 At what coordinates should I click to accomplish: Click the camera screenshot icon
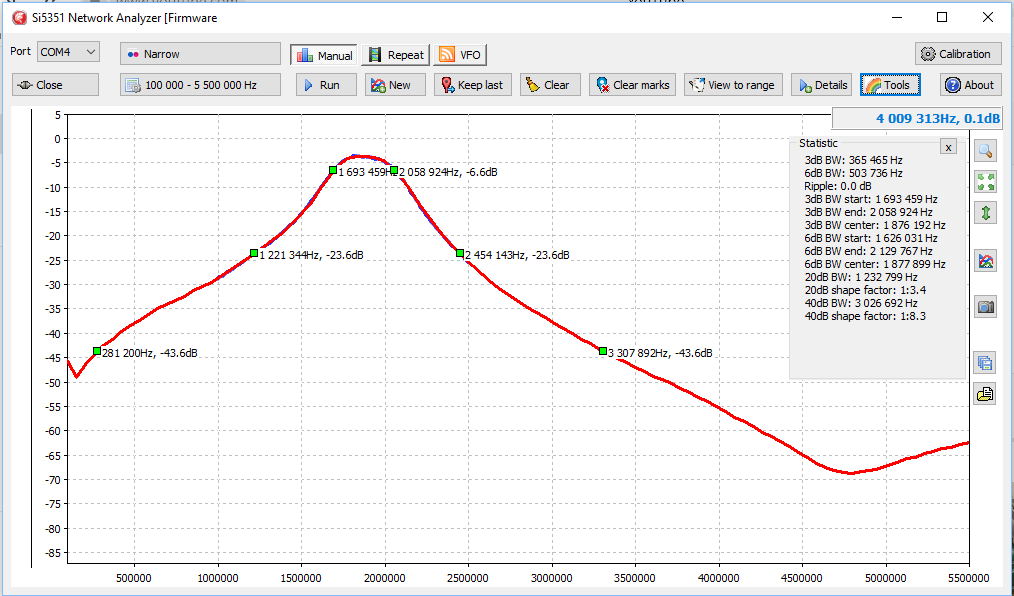click(x=985, y=306)
